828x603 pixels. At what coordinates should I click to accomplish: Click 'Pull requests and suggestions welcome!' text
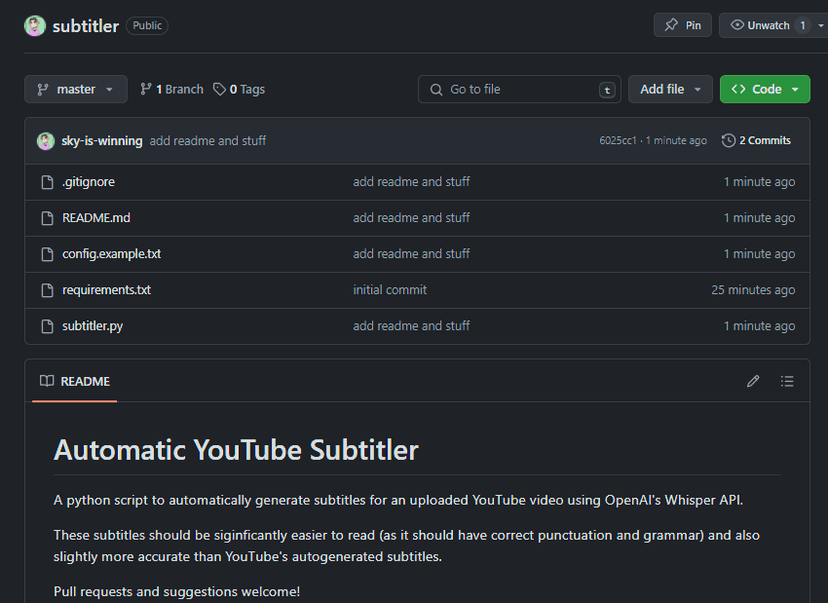pos(177,591)
